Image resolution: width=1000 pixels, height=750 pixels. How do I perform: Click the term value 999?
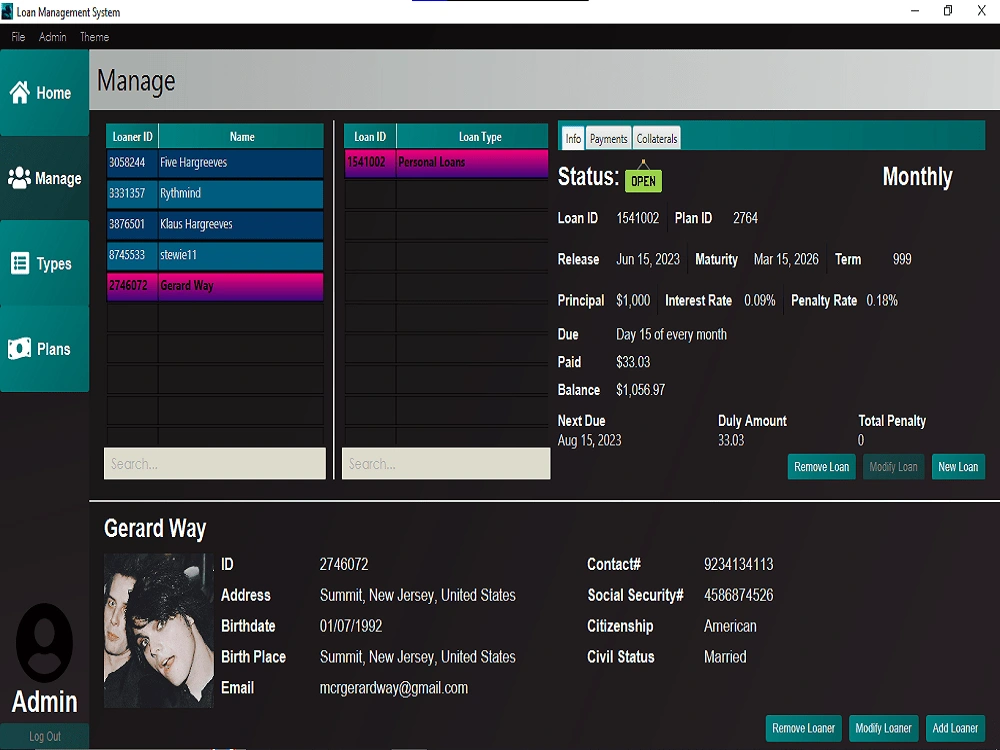pos(902,260)
